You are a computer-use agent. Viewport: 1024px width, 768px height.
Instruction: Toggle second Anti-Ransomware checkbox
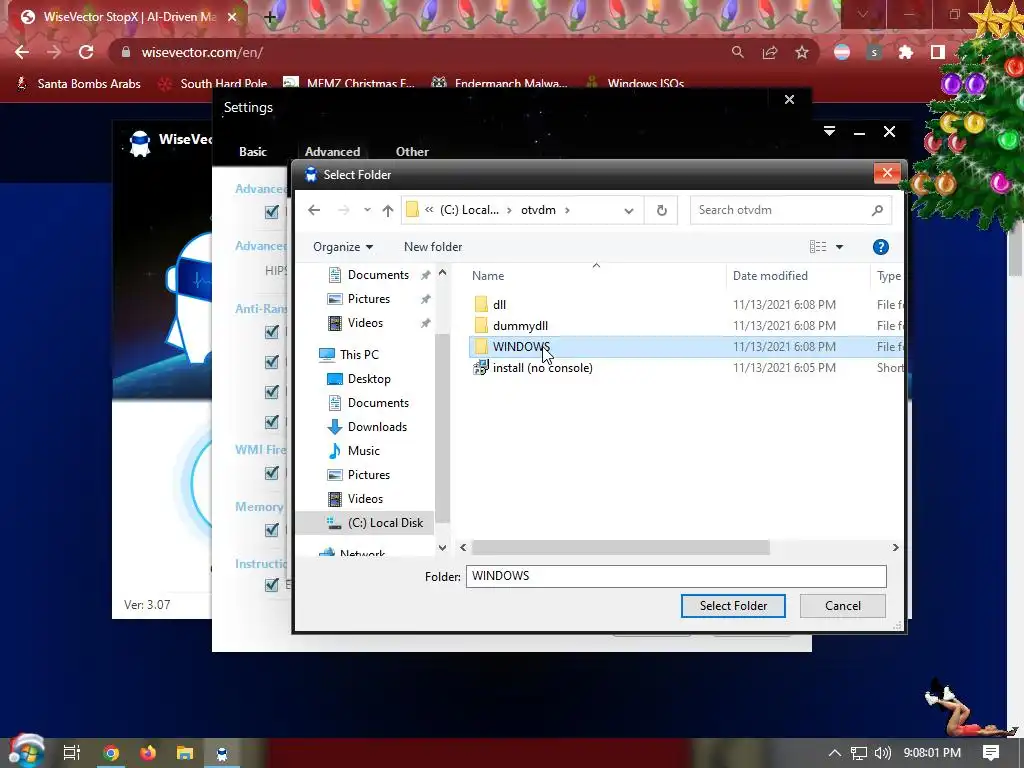point(272,362)
